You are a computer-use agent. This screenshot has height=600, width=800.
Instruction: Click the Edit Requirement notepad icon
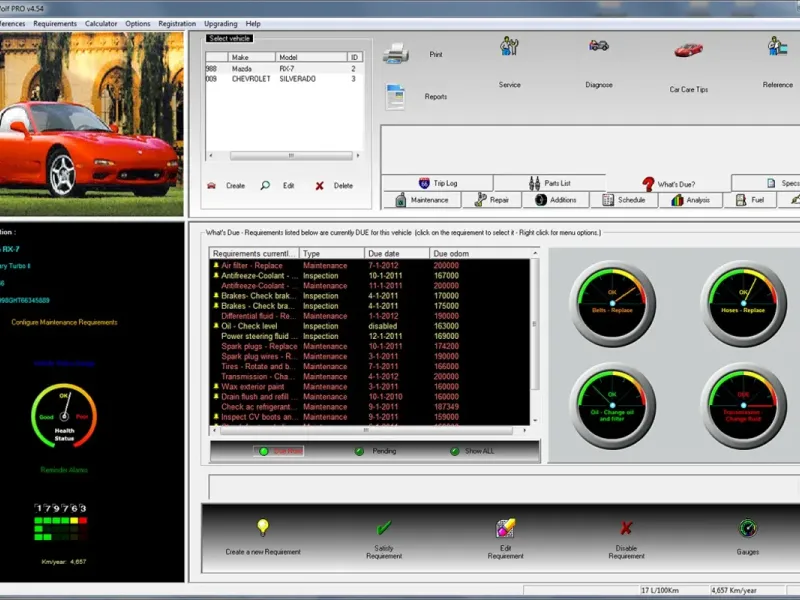coord(505,528)
